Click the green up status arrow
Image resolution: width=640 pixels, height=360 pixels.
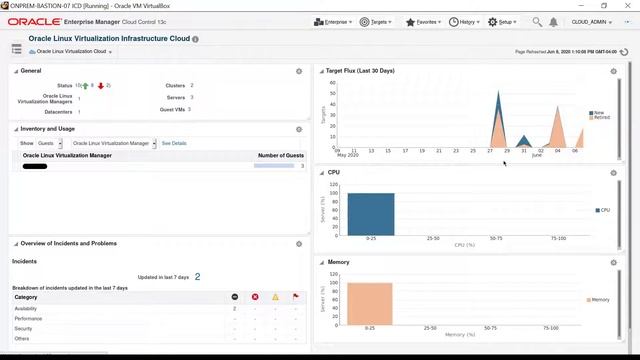(x=85, y=86)
